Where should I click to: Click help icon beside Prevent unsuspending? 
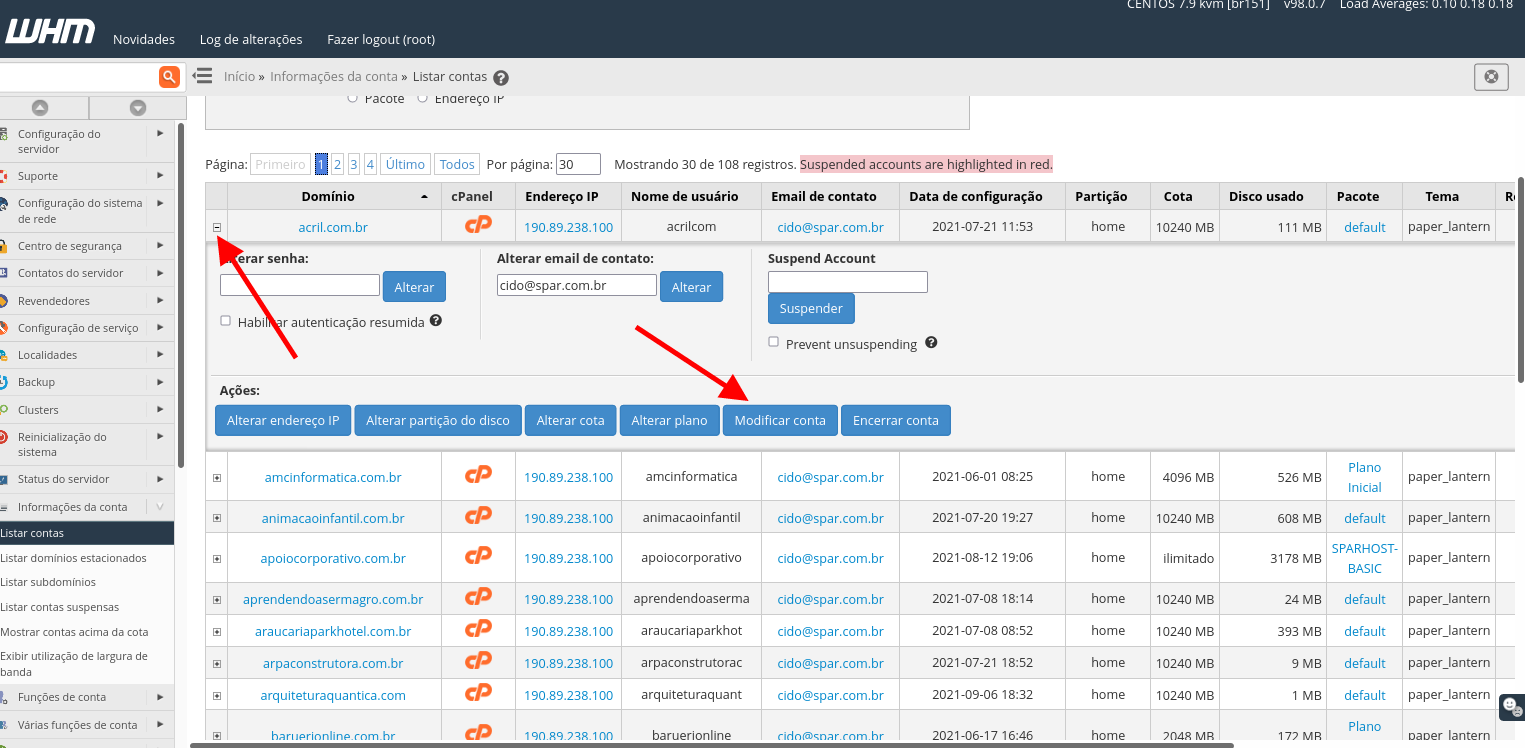[931, 343]
